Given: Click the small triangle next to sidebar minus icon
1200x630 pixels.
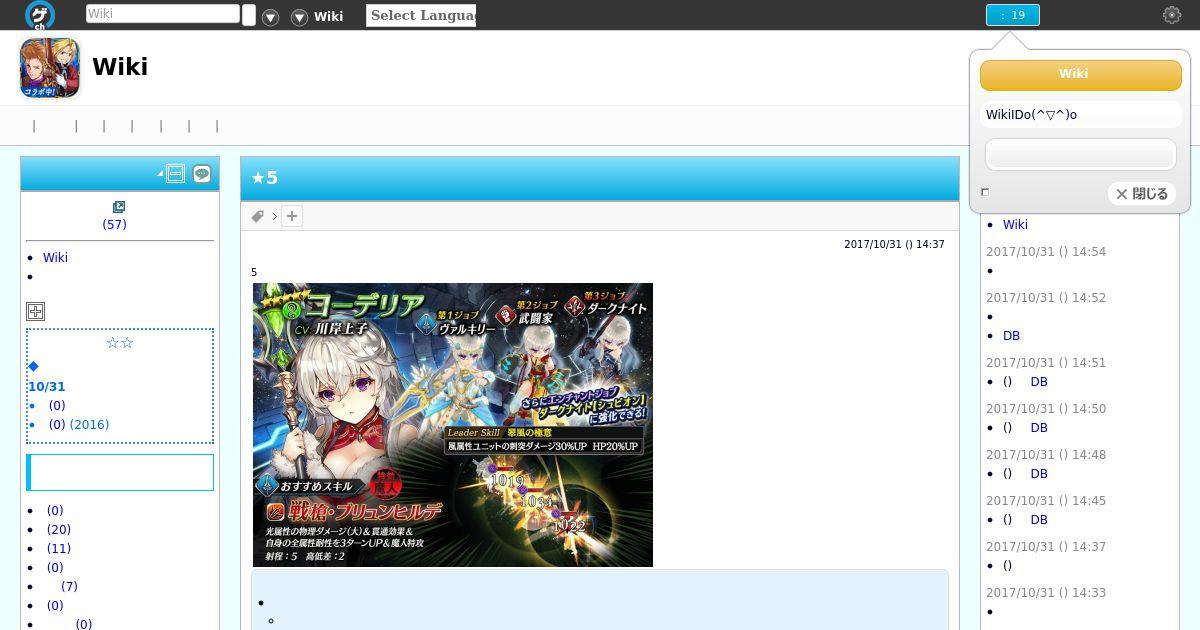Looking at the screenshot, I should 160,175.
